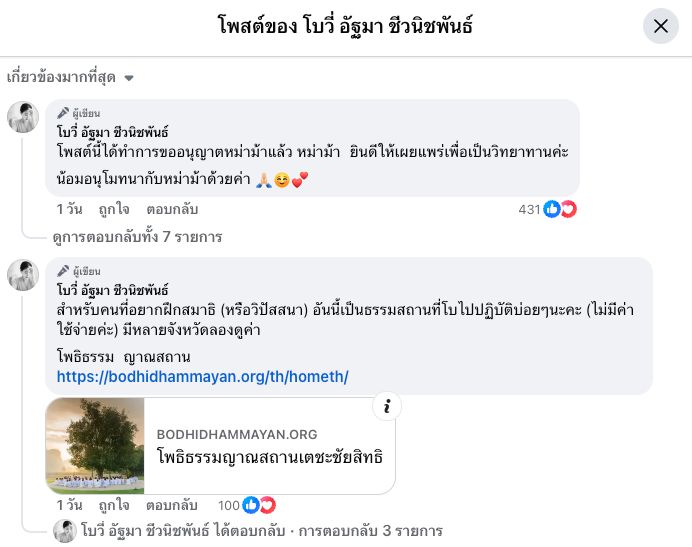Open the โพธิธรรมญาณสถานเตชะชัยสิทธิ preview title

point(270,456)
